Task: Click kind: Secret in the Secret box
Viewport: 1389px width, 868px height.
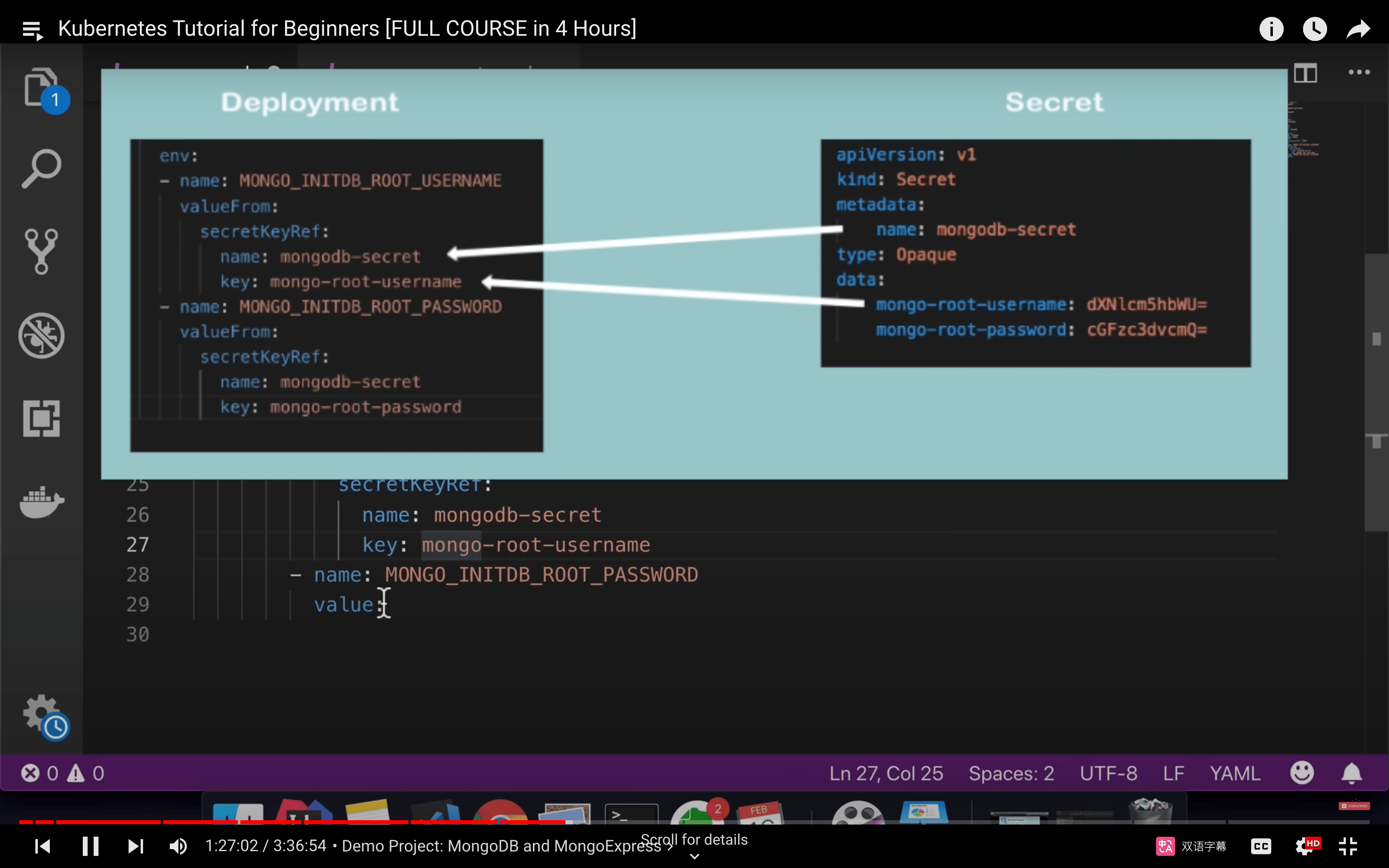Action: [896, 180]
